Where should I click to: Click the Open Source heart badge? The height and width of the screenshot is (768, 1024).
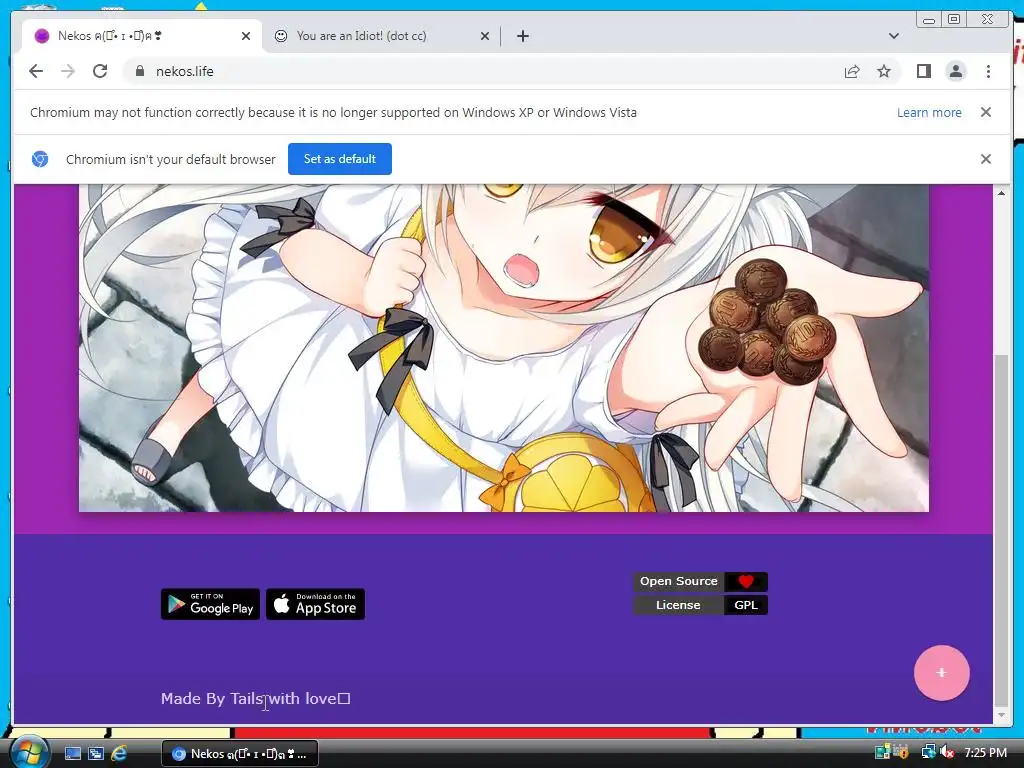pyautogui.click(x=700, y=581)
